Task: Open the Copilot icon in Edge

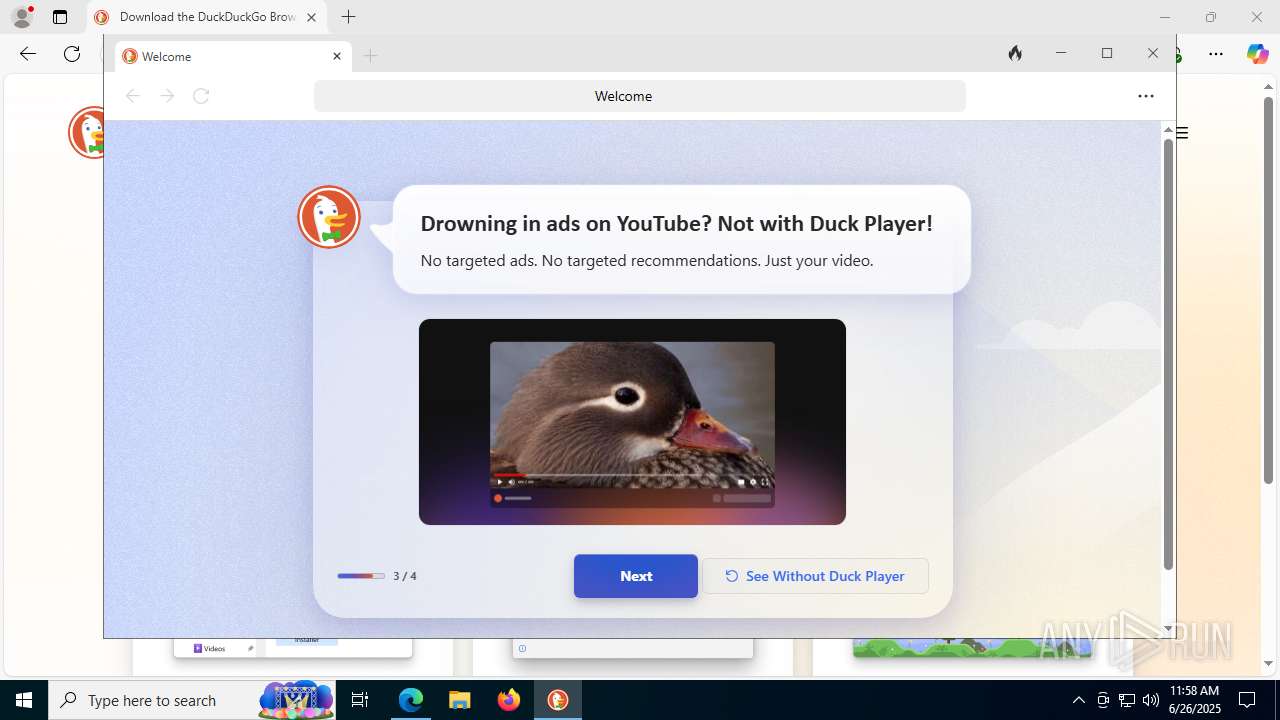Action: pos(1257,54)
